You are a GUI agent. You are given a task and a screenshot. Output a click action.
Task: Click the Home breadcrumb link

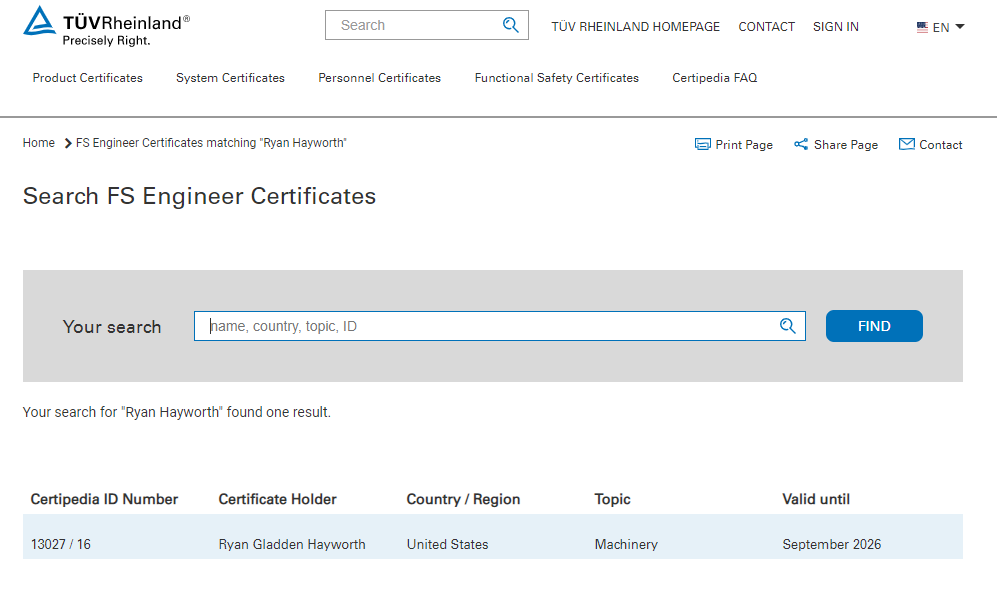(39, 143)
